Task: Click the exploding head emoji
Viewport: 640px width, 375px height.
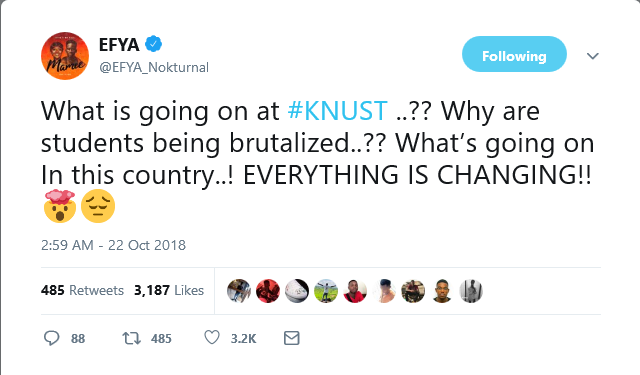Action: (x=60, y=206)
